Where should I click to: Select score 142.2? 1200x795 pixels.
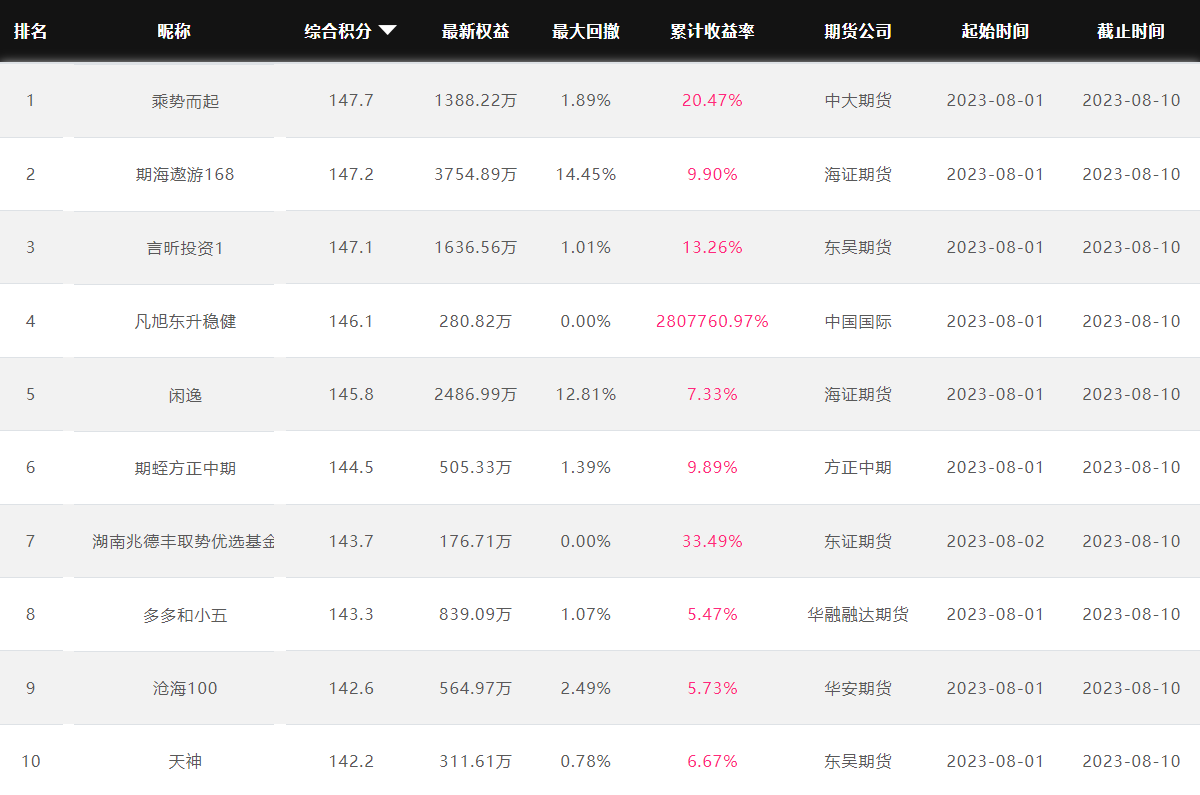point(351,761)
